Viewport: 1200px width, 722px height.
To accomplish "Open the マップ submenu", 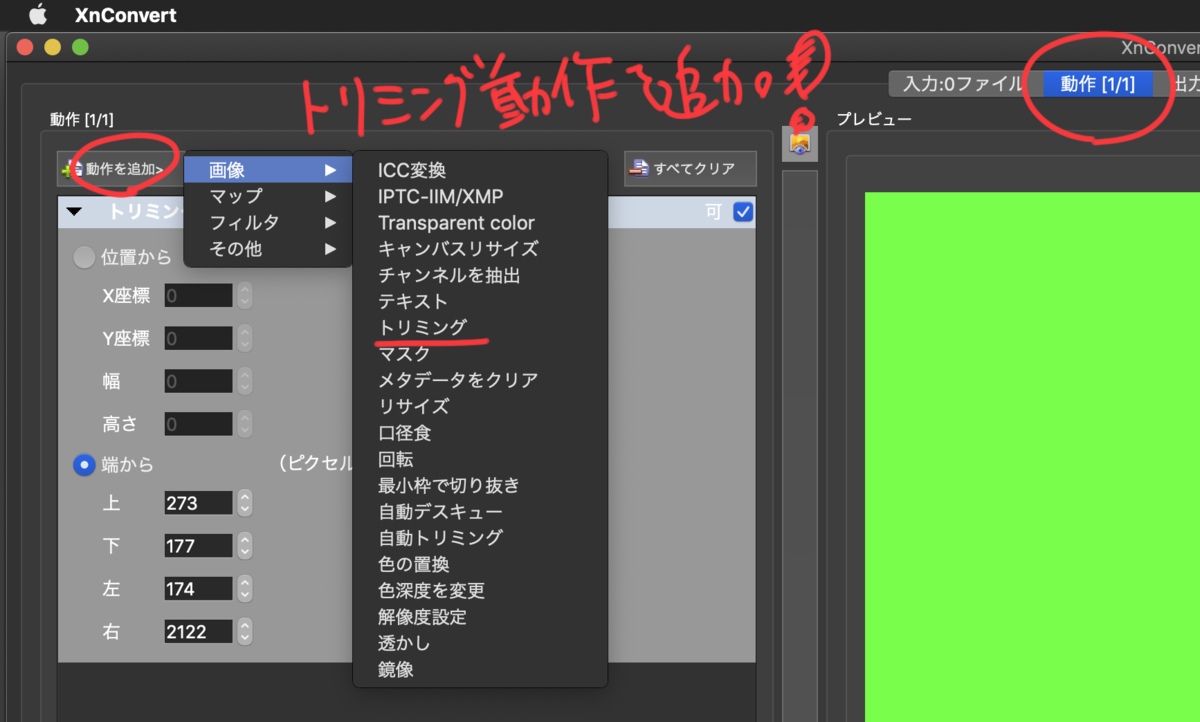I will click(268, 197).
